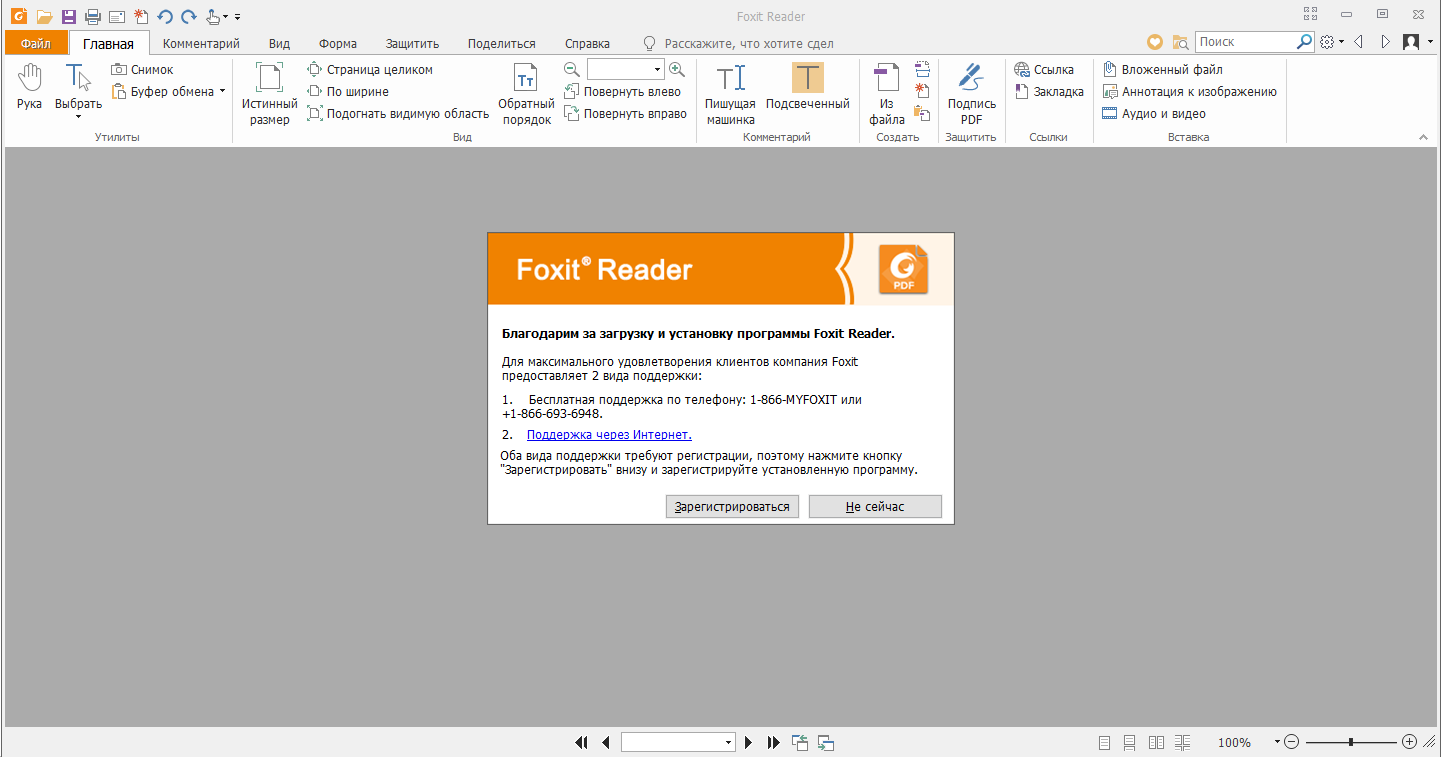Toggle the single page view layout button
Viewport: 1441px width, 757px height.
[1105, 742]
